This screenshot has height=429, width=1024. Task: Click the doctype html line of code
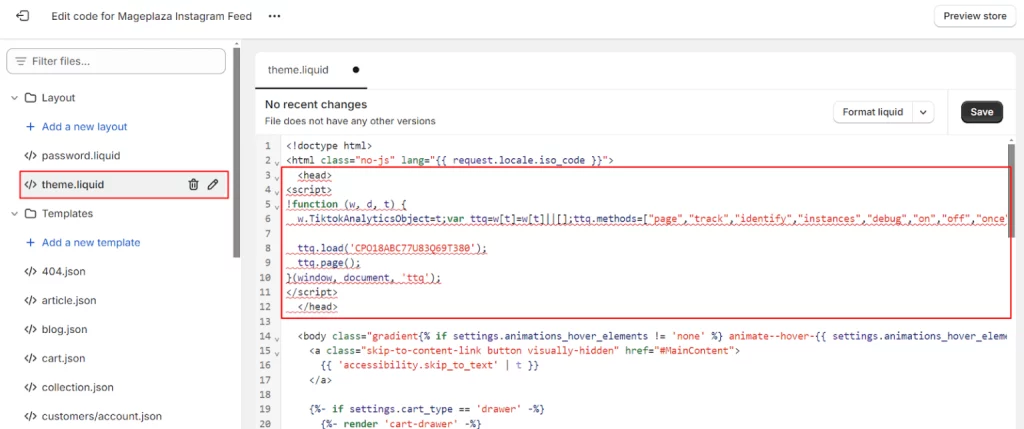(x=329, y=146)
